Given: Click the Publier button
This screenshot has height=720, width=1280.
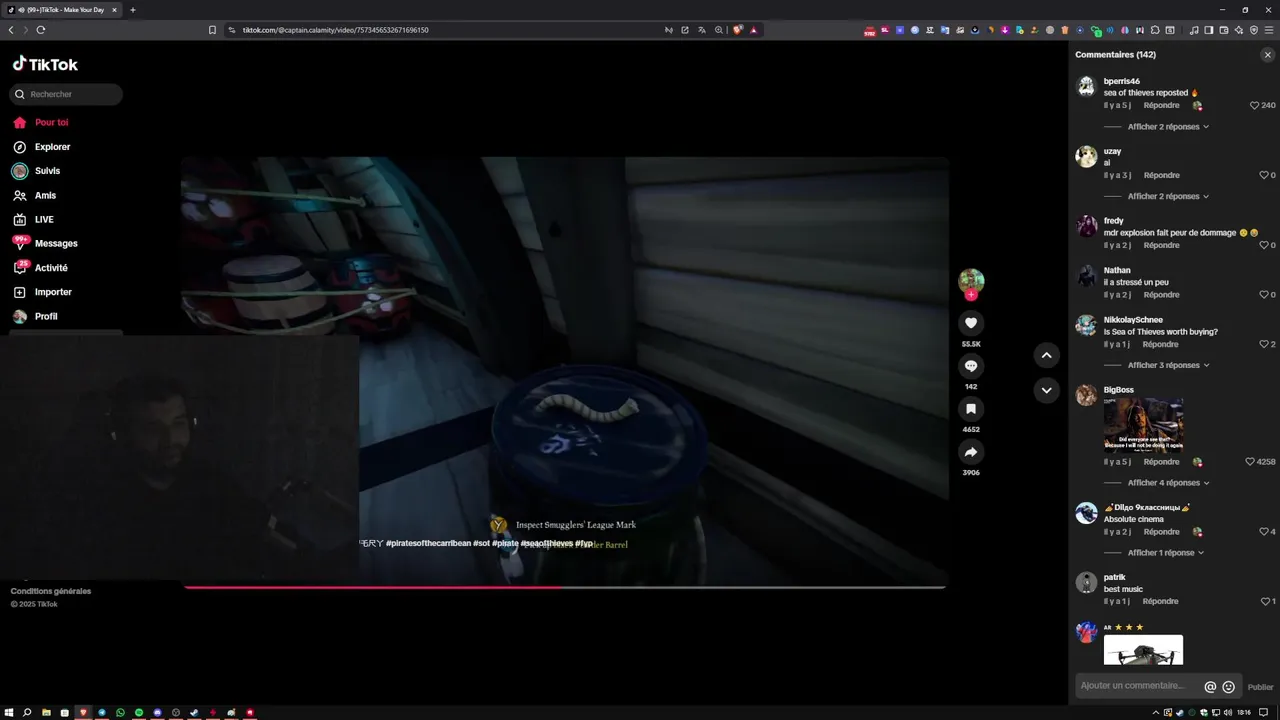Looking at the screenshot, I should pos(1260,687).
